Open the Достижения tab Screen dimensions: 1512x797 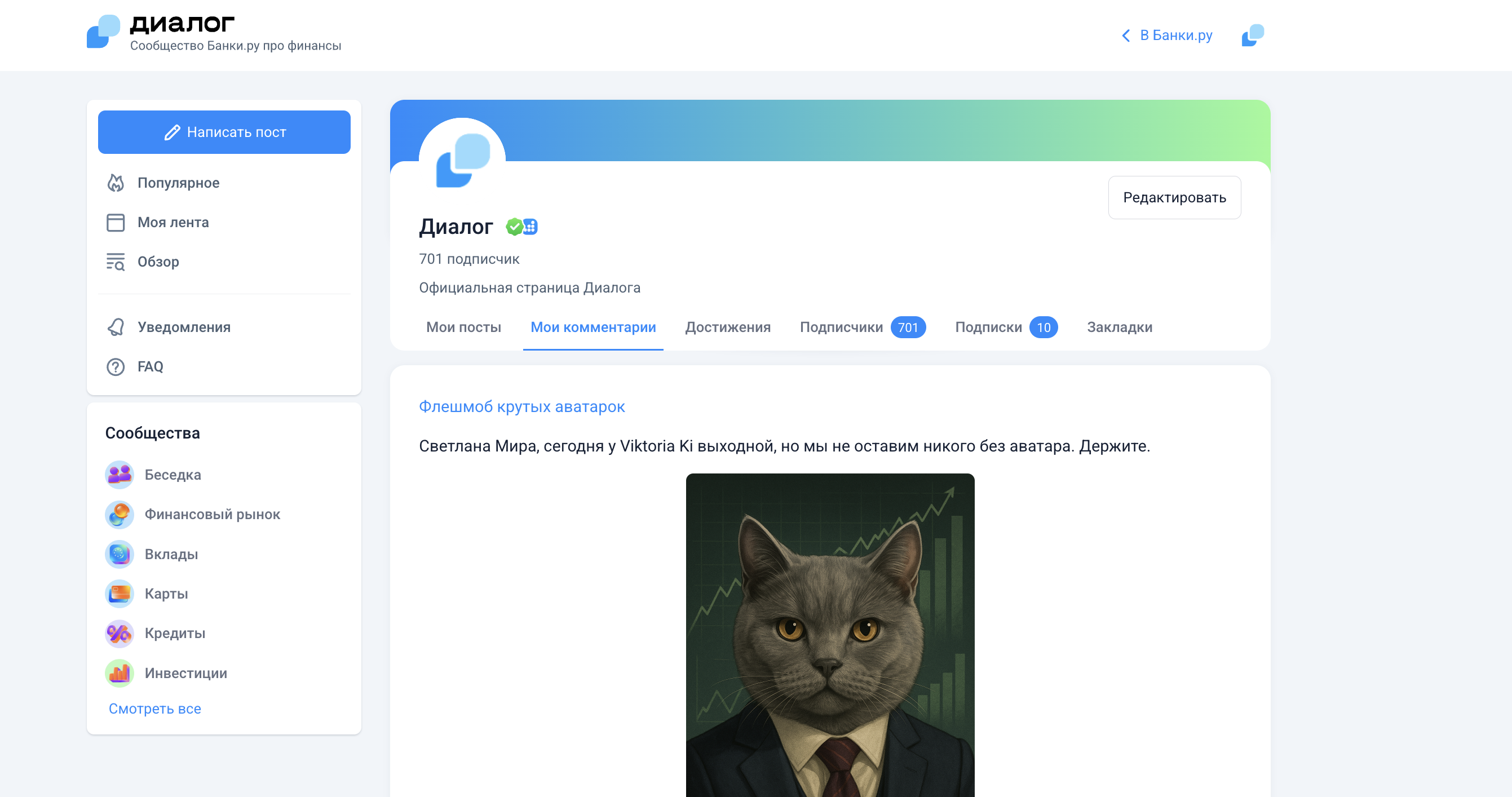[728, 327]
